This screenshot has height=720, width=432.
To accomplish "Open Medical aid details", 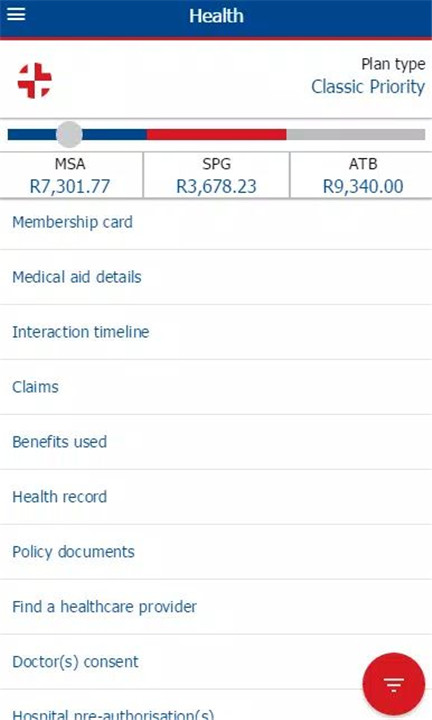I will [x=216, y=277].
